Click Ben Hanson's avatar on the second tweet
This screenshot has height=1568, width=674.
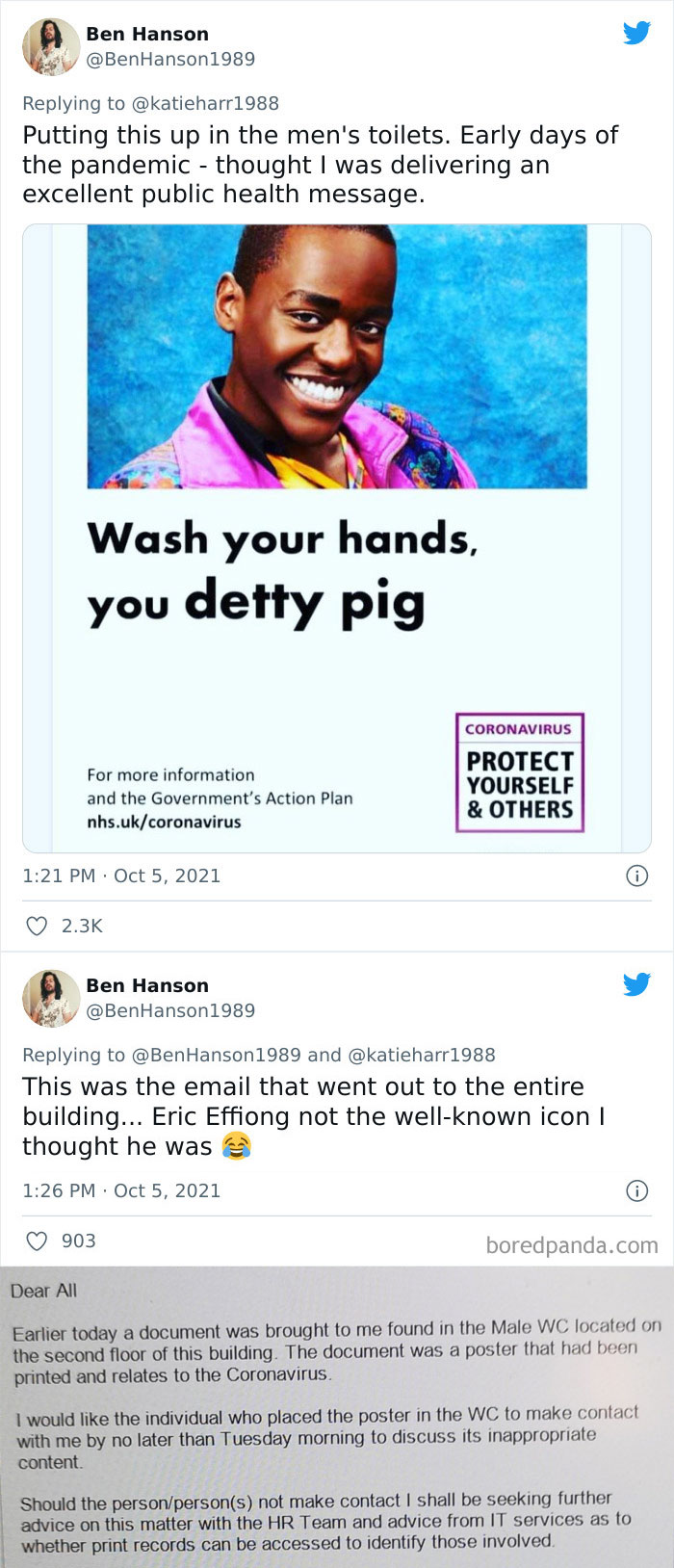pos(50,998)
